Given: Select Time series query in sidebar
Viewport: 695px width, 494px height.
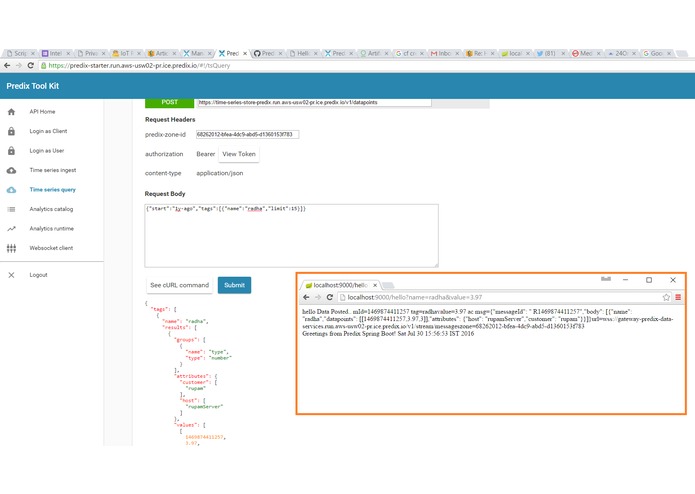Looking at the screenshot, I should [52, 190].
